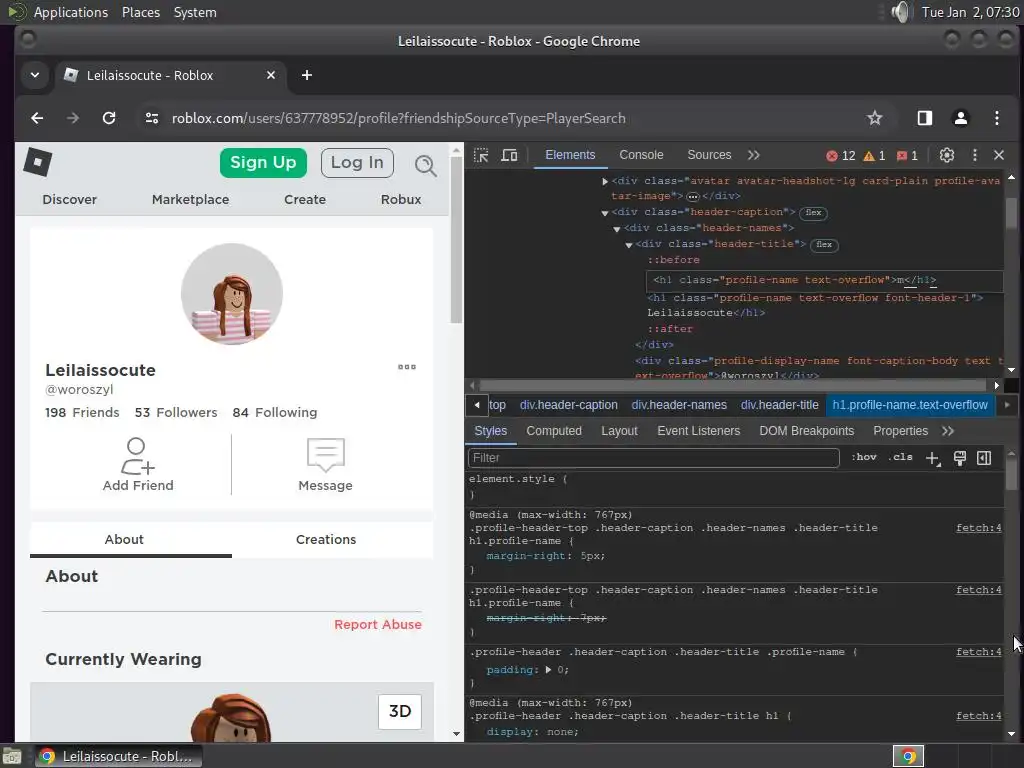Viewport: 1024px width, 768px height.
Task: Click the Log In button
Action: point(357,163)
